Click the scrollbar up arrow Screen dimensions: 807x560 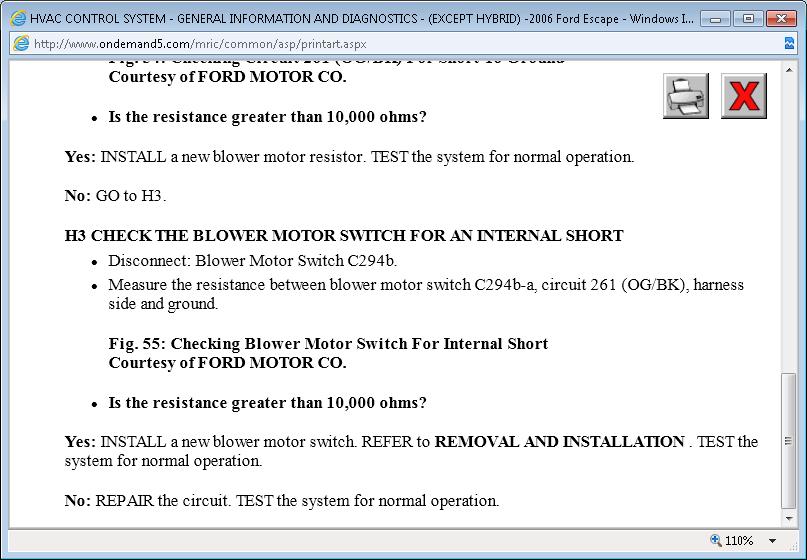pos(789,69)
